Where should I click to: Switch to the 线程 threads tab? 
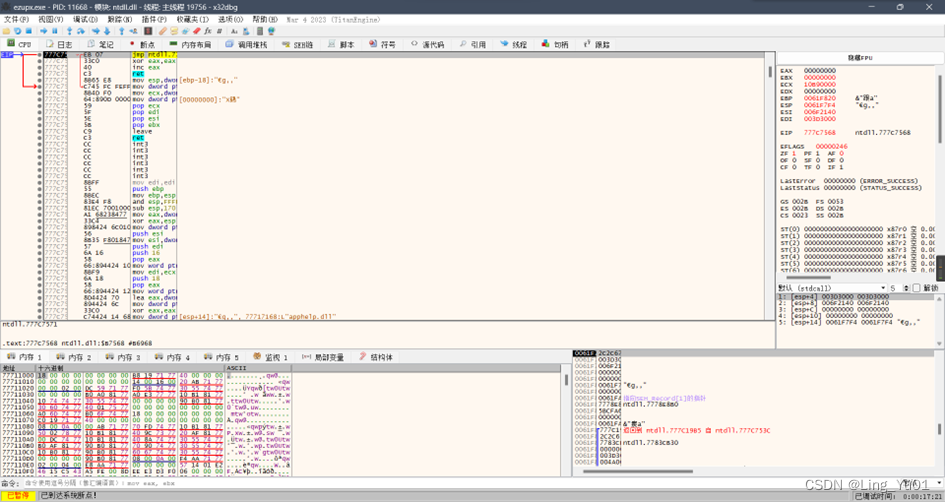click(x=514, y=44)
